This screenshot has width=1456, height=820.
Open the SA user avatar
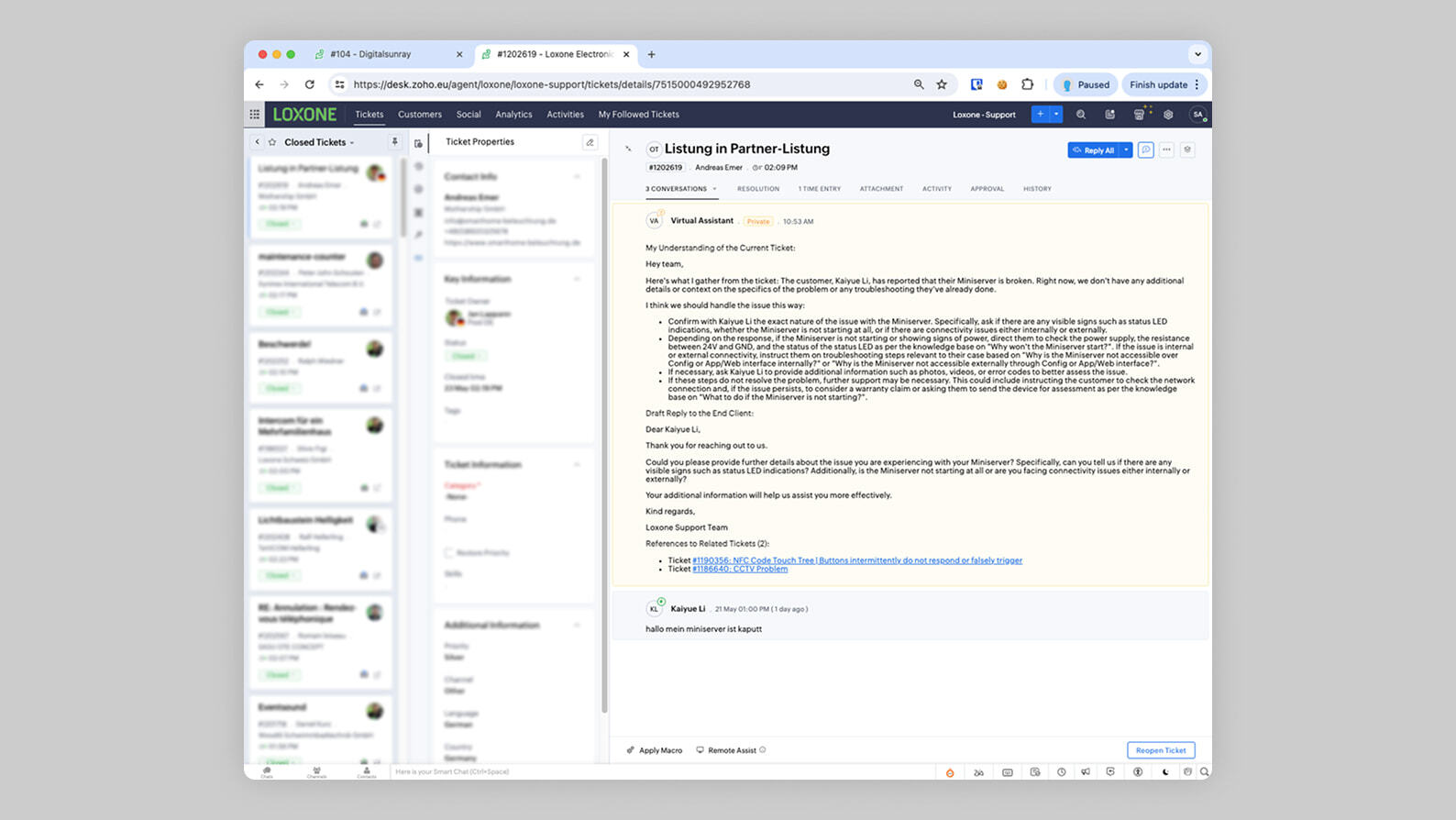click(x=1197, y=115)
